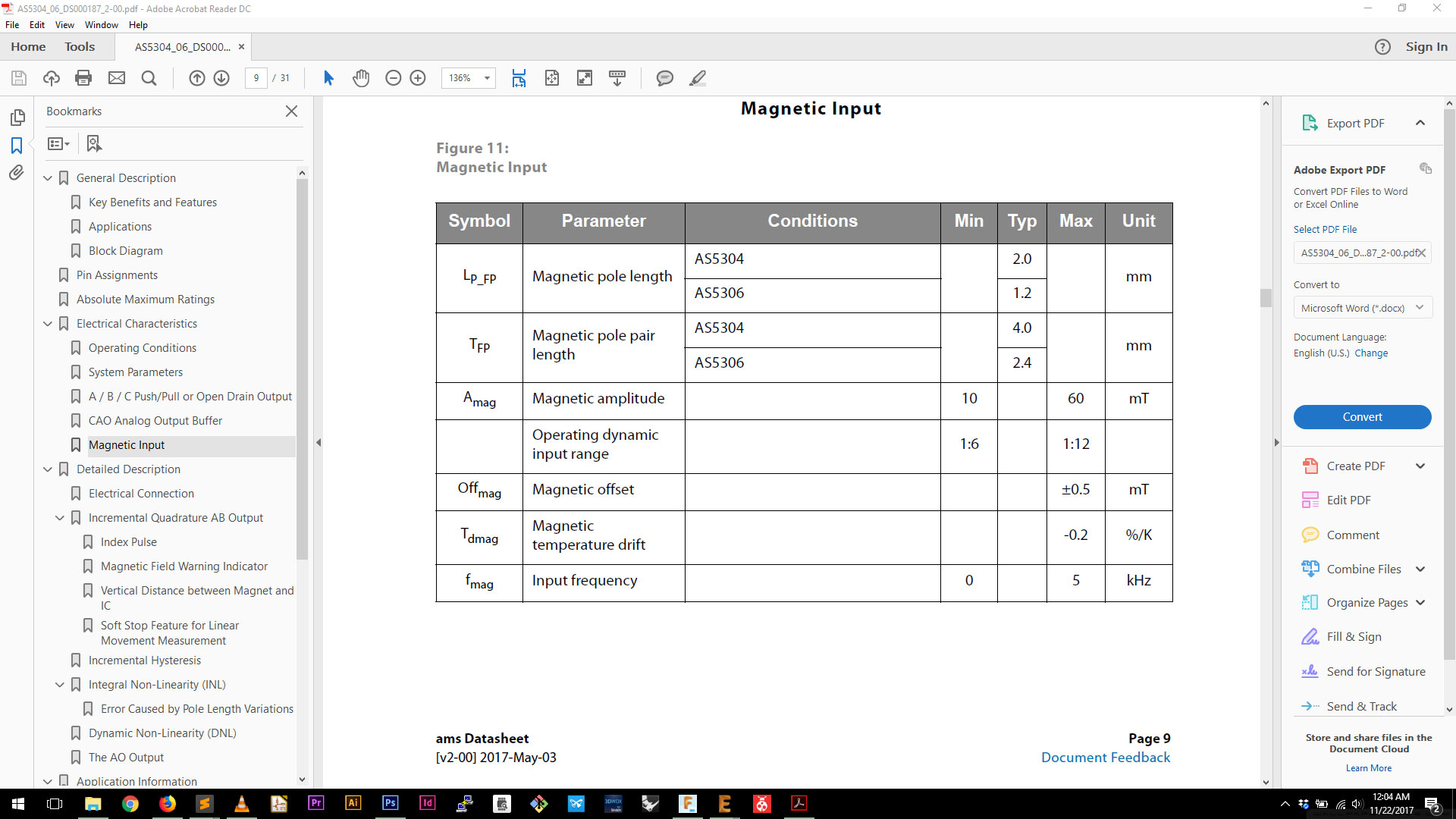Toggle the bookmarks panel icon
The width and height of the screenshot is (1456, 819).
(x=17, y=146)
